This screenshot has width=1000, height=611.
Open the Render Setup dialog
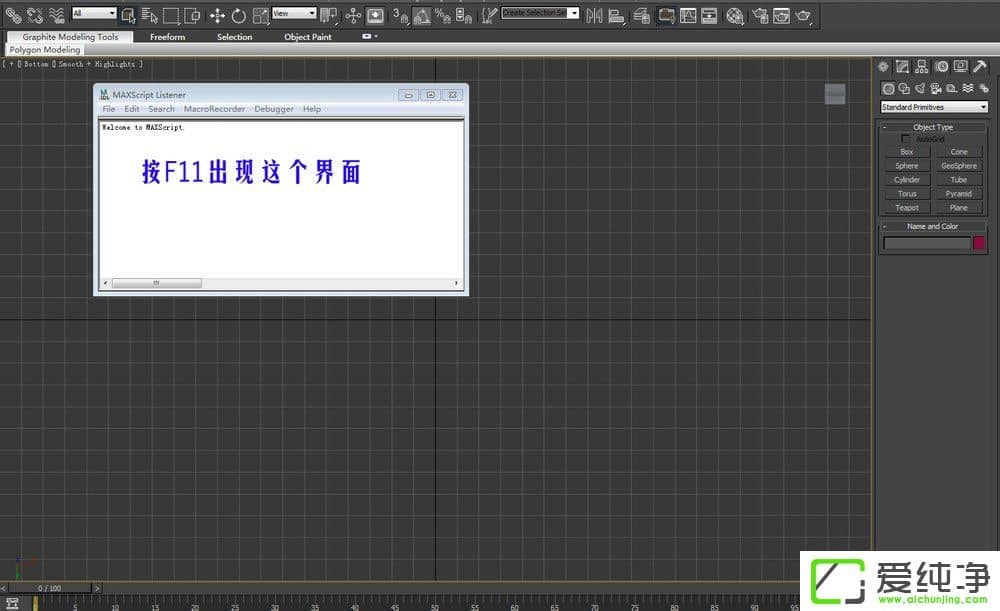[760, 16]
